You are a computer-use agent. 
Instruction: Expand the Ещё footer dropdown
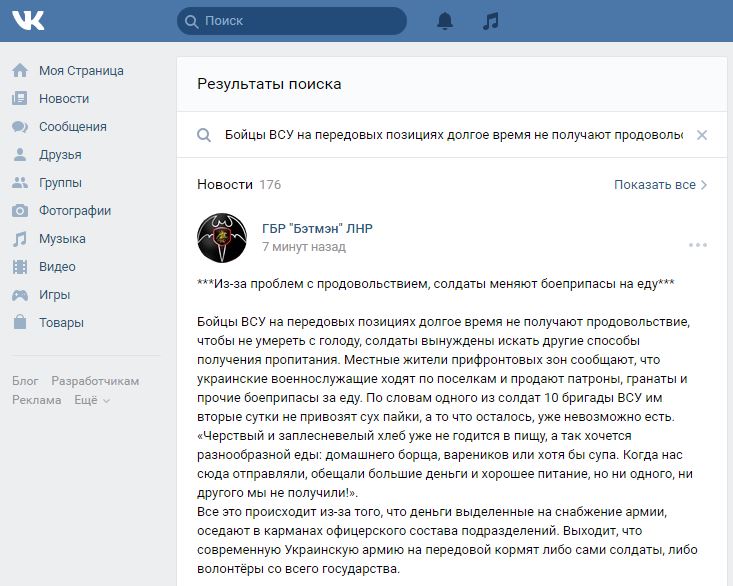pos(91,400)
